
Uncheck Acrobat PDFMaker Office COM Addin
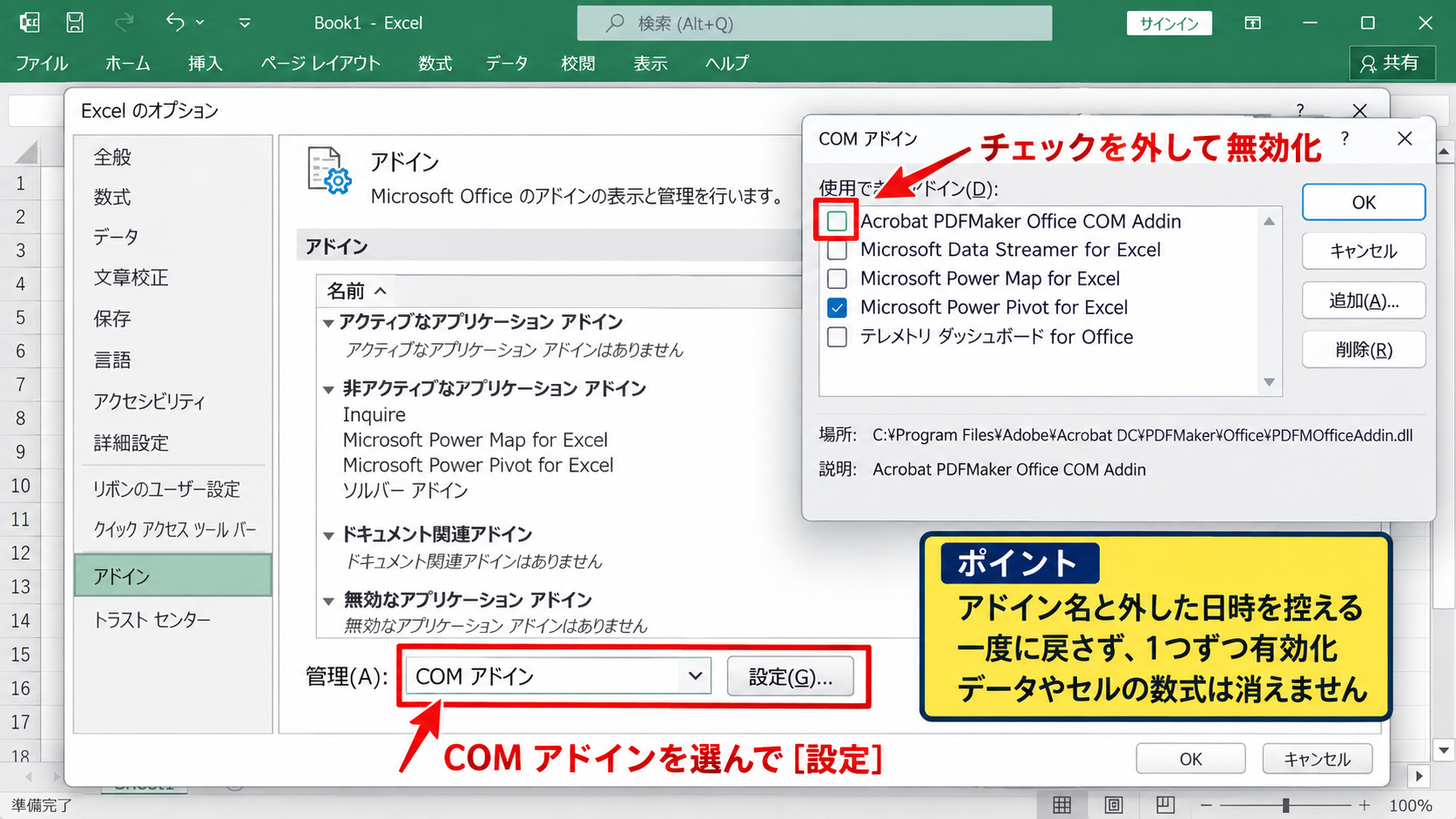point(837,221)
